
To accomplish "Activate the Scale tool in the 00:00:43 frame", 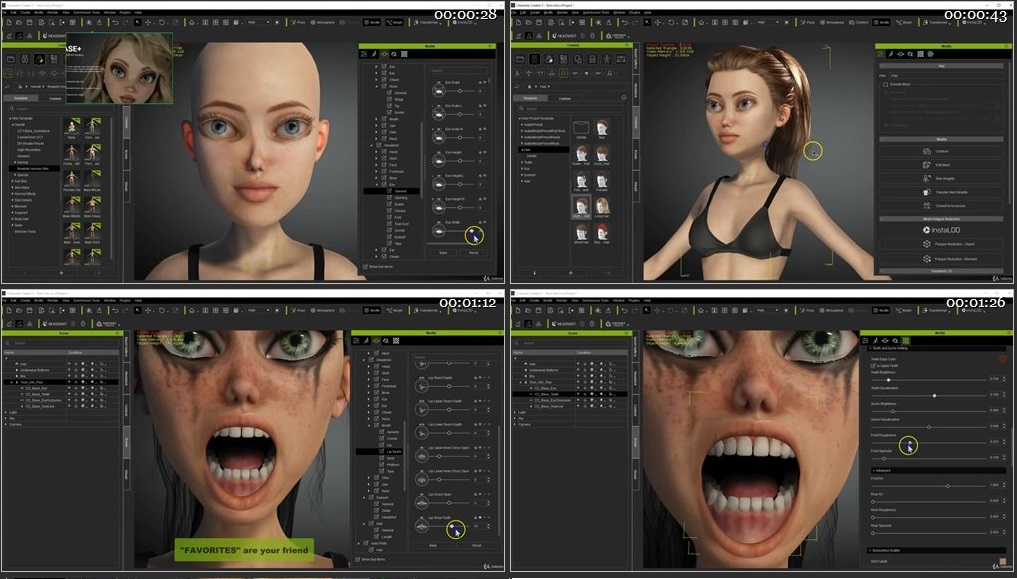I will (684, 22).
